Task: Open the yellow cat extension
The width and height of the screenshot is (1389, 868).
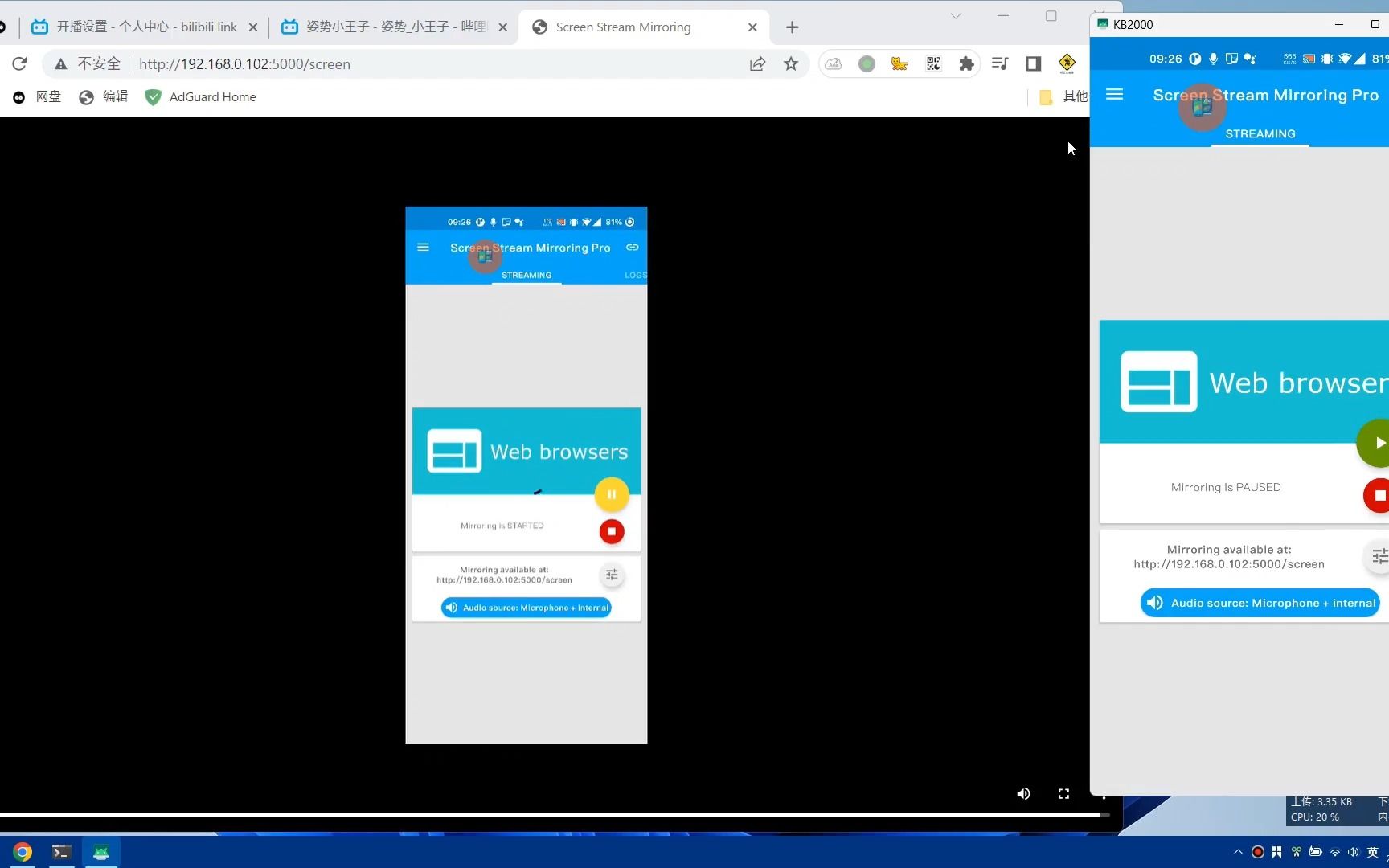Action: pyautogui.click(x=899, y=64)
